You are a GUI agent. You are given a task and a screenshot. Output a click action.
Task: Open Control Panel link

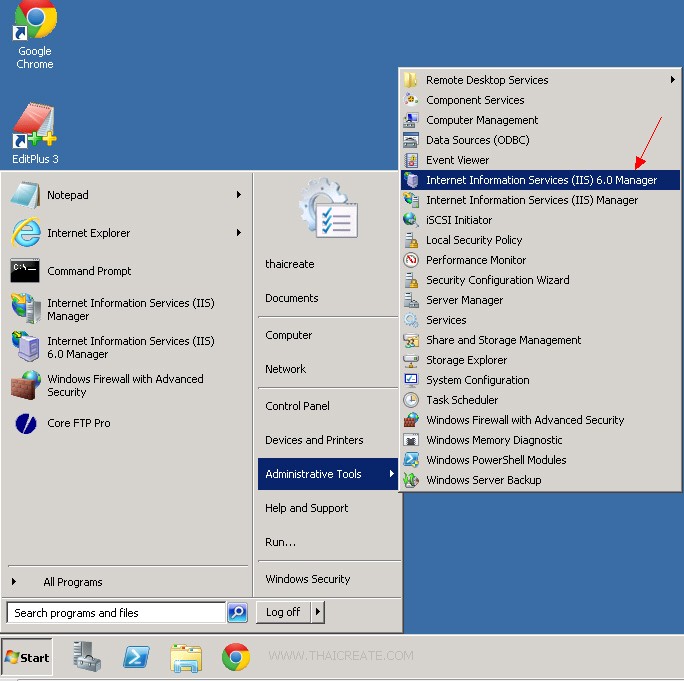[298, 406]
